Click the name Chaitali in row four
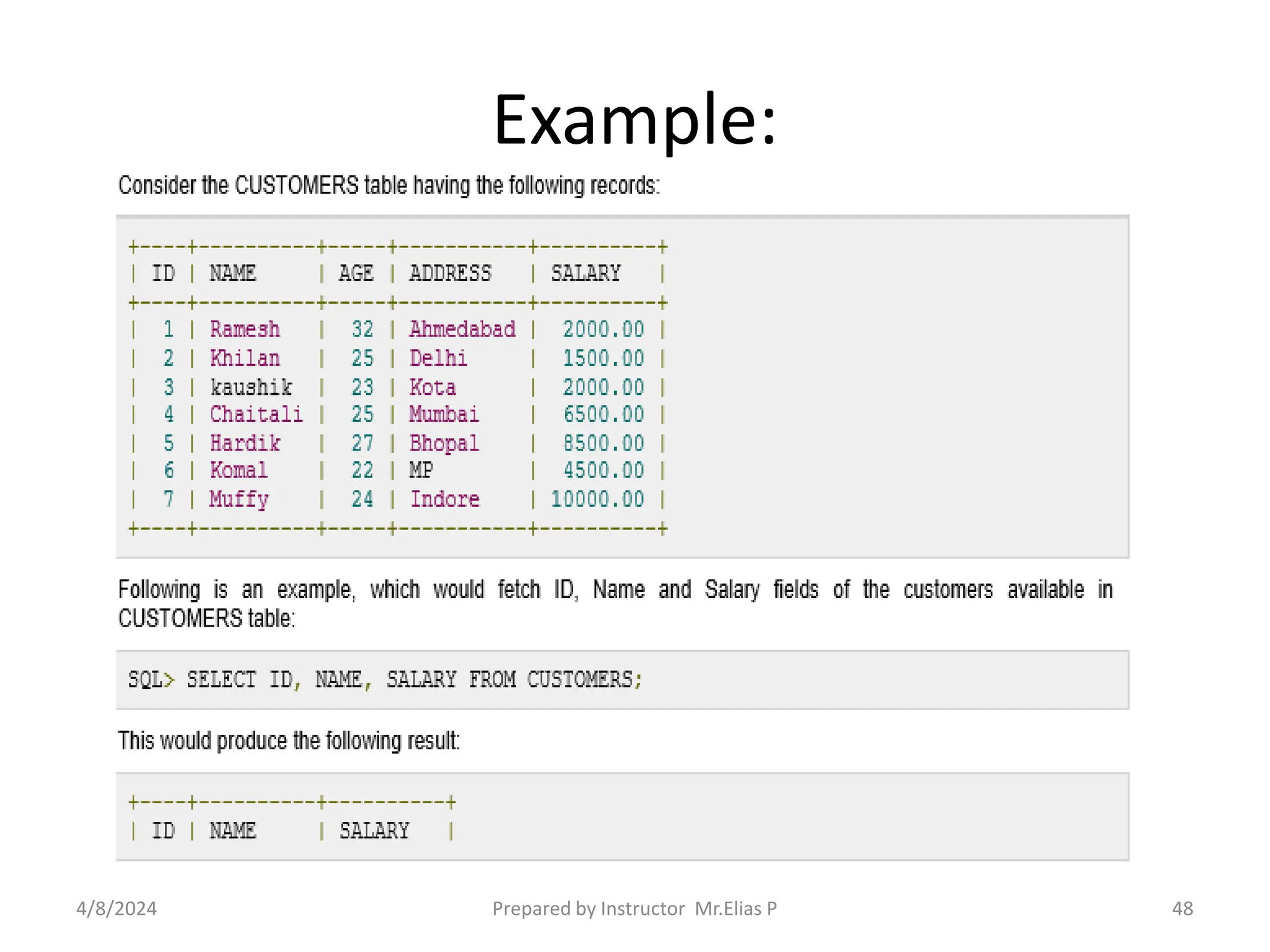This screenshot has width=1270, height=952. pos(255,415)
